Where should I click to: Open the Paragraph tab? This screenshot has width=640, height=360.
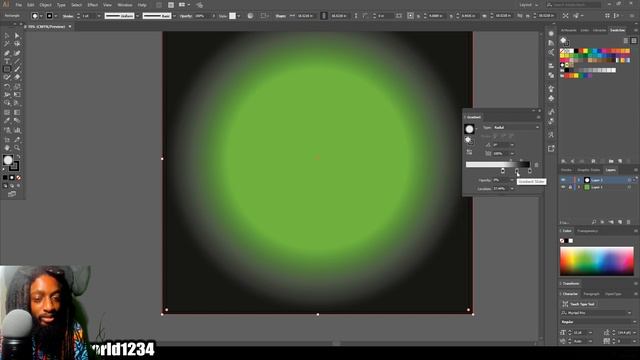(591, 294)
